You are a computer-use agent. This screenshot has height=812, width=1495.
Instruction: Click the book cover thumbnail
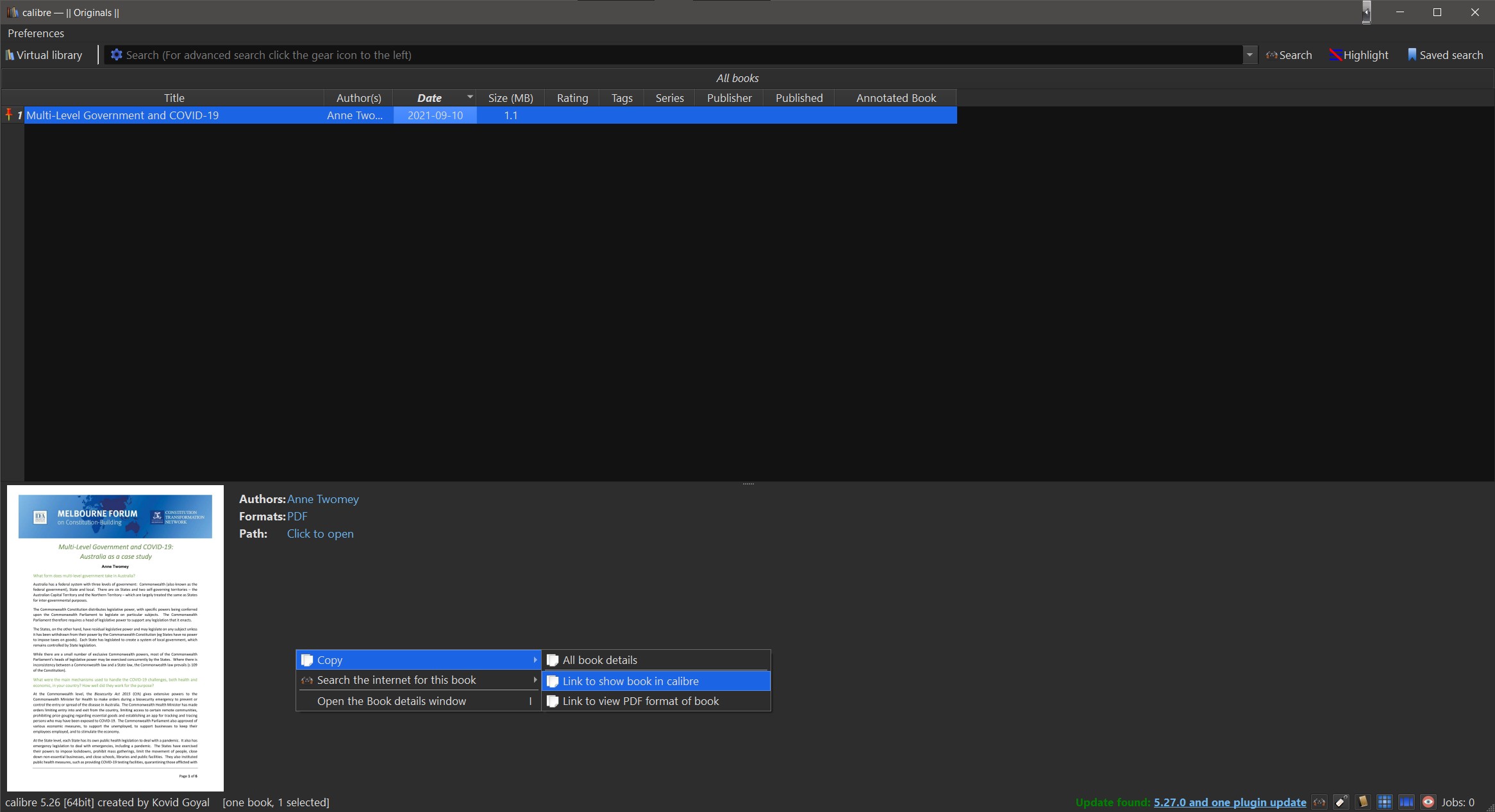115,638
